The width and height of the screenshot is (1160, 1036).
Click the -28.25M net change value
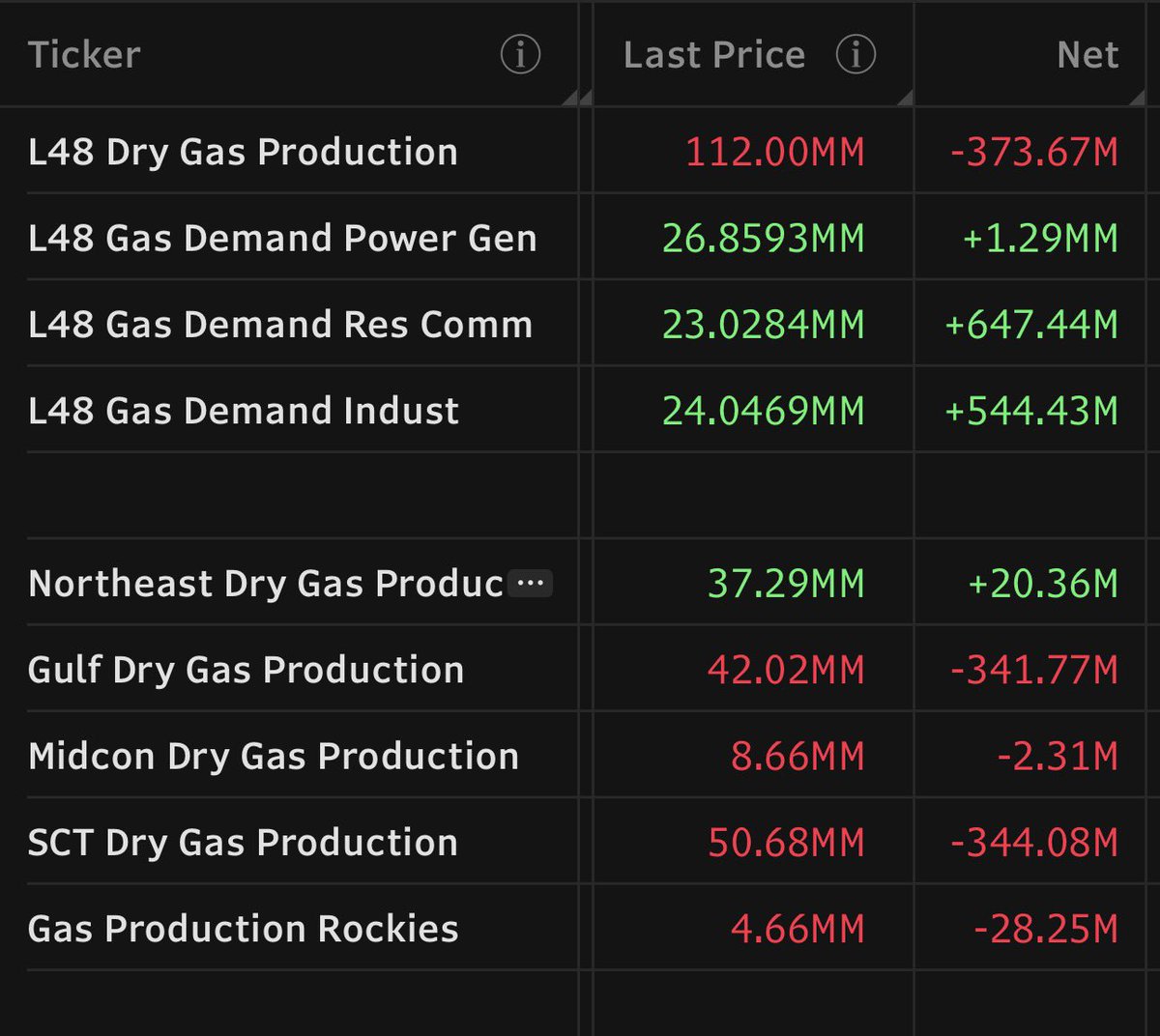[x=1046, y=929]
